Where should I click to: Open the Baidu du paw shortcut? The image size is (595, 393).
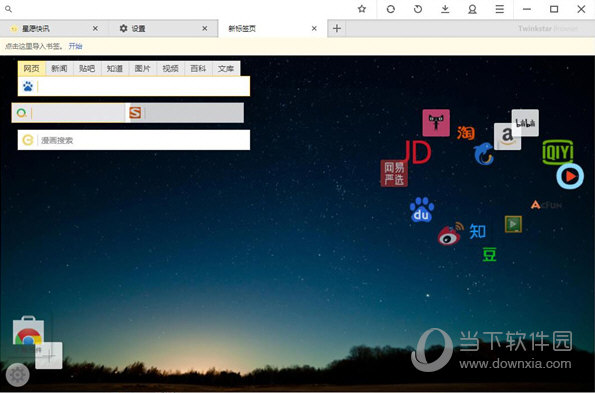tap(422, 209)
